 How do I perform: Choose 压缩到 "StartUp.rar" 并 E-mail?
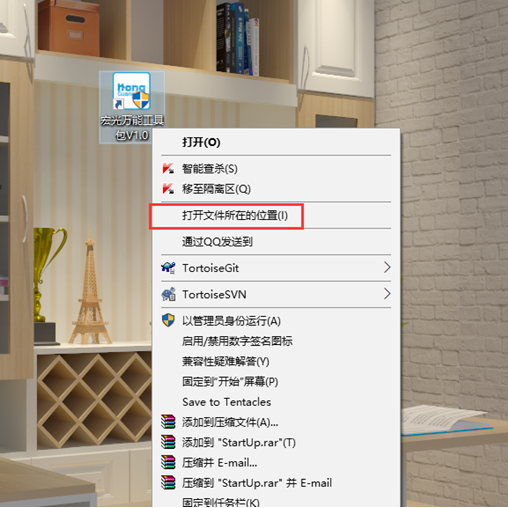click(276, 483)
